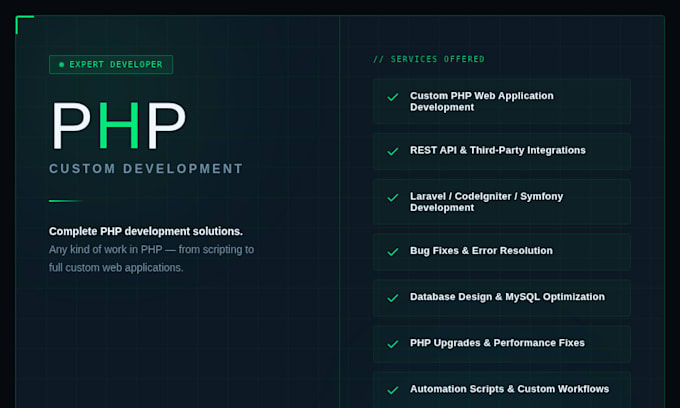The height and width of the screenshot is (408, 680).
Task: Click checkmark beside Automation Scripts & Custom Workflows
Action: pos(393,390)
